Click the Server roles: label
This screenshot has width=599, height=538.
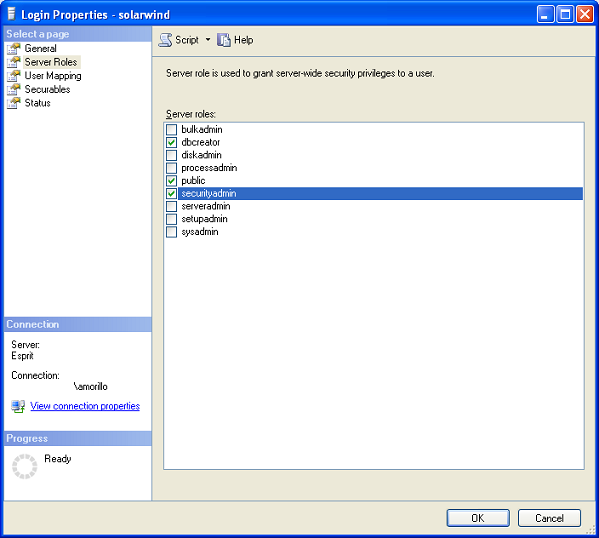pos(191,114)
